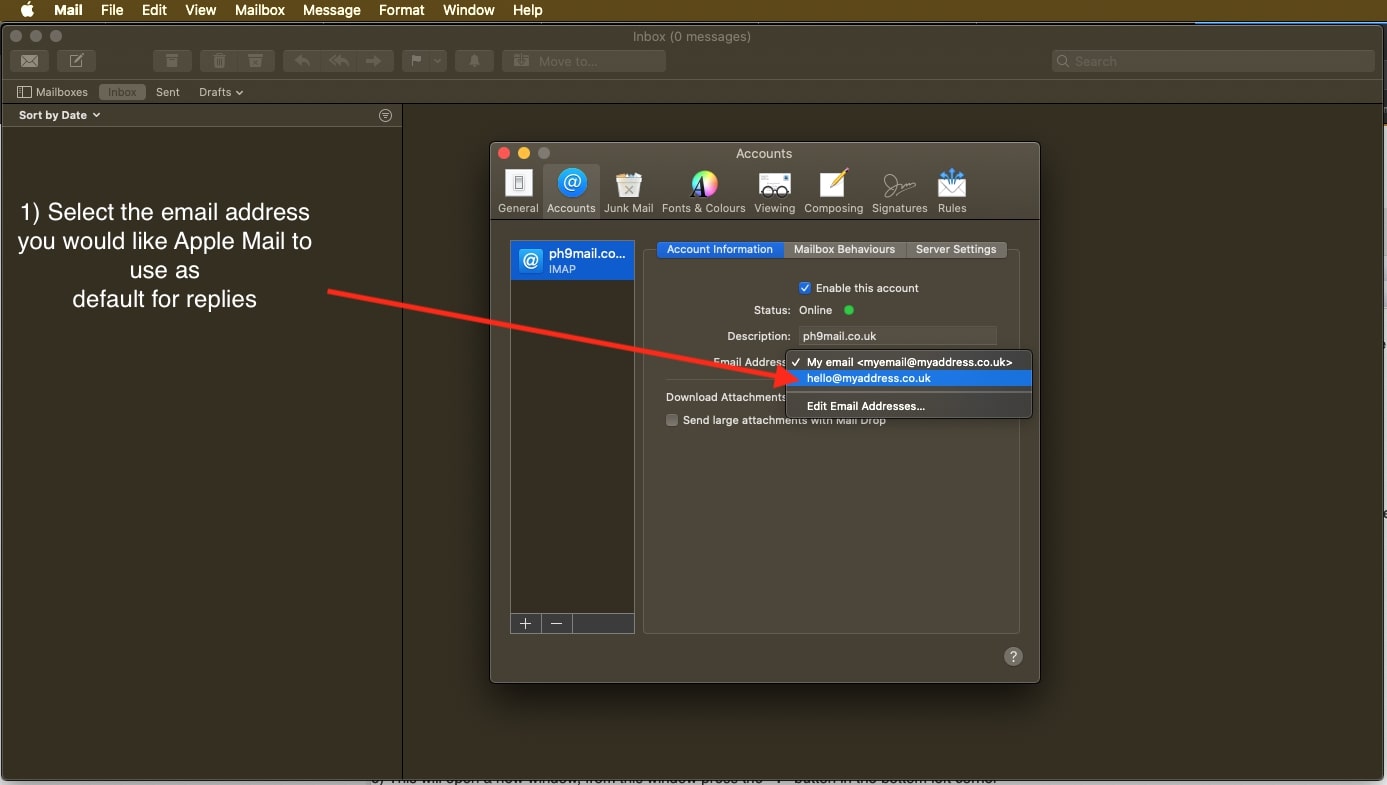Click the Description text field
The width and height of the screenshot is (1387, 785).
pos(896,336)
